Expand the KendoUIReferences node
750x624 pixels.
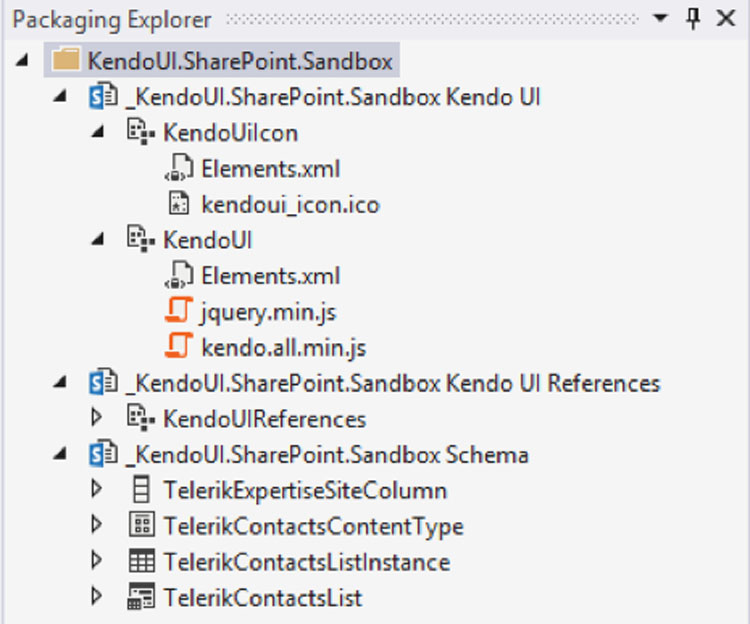pos(96,419)
